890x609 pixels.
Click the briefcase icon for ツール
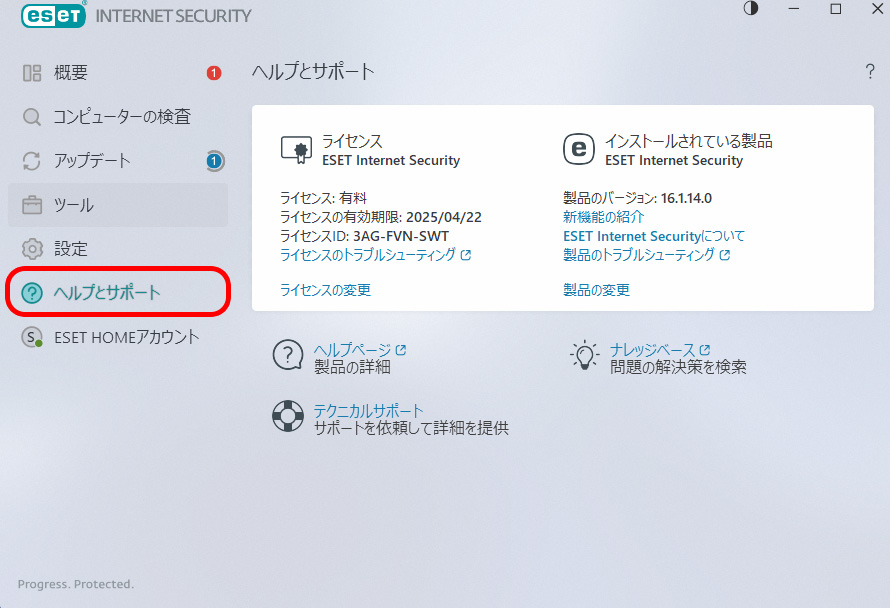(x=32, y=205)
